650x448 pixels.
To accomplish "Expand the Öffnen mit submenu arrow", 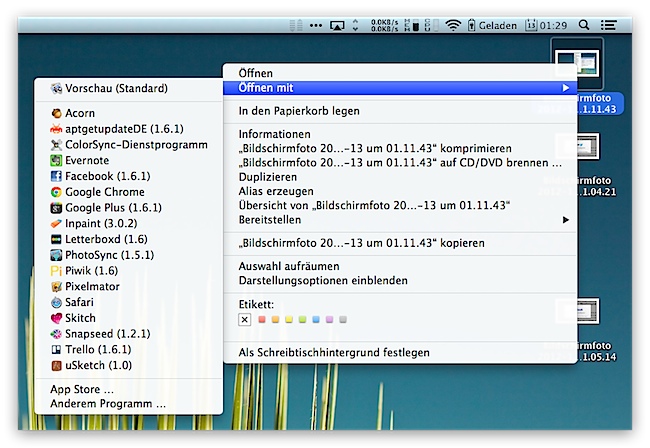I will click(x=565, y=88).
